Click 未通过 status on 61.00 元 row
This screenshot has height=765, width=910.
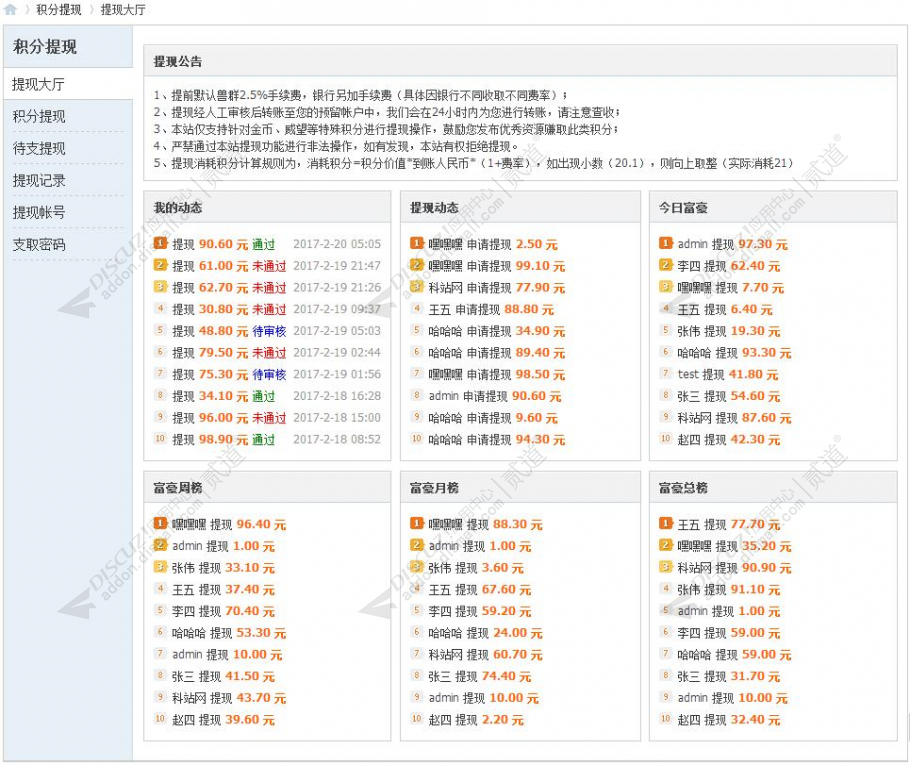point(269,266)
